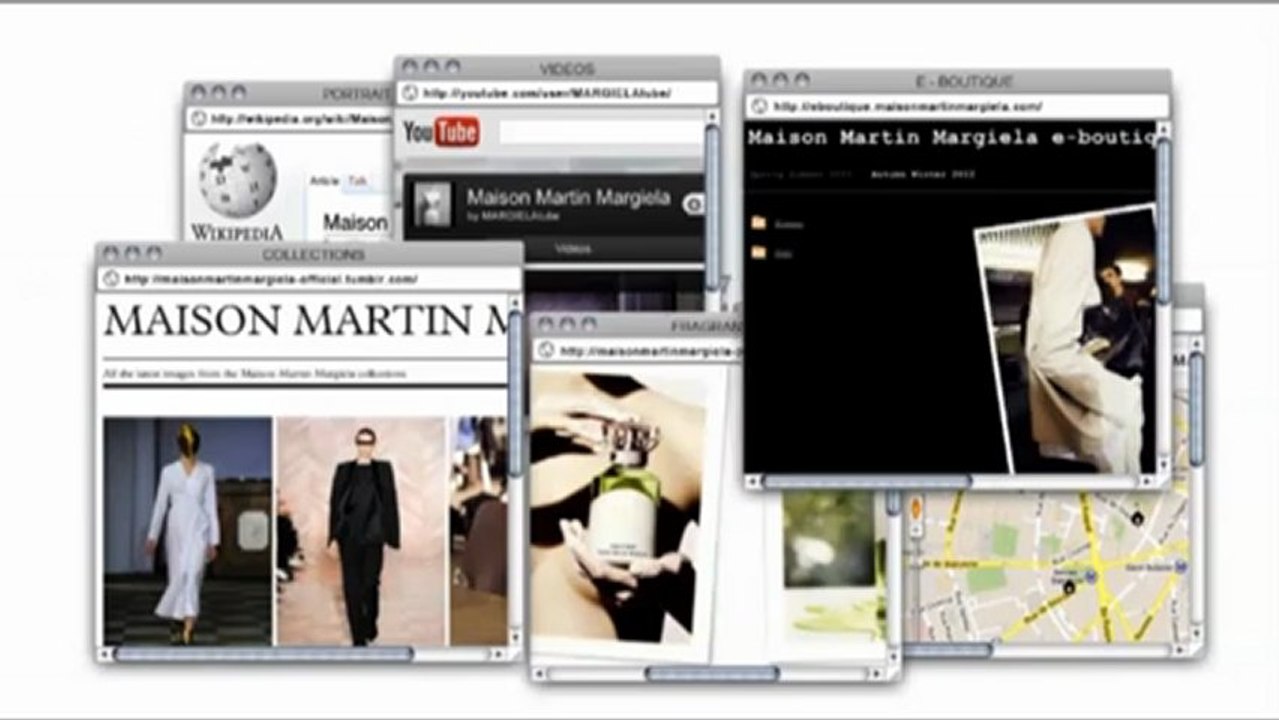This screenshot has height=720, width=1279.
Task: Click the WIKIPEDIA wordmark under the globe
Action: [237, 232]
